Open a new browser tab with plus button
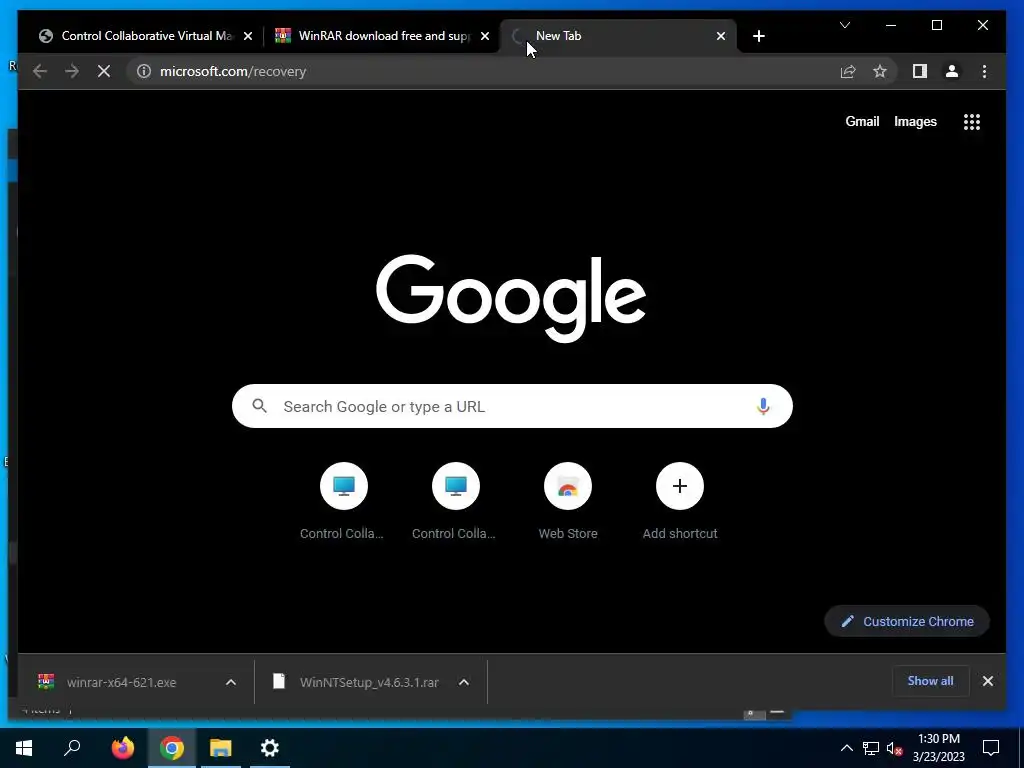 [x=758, y=37]
